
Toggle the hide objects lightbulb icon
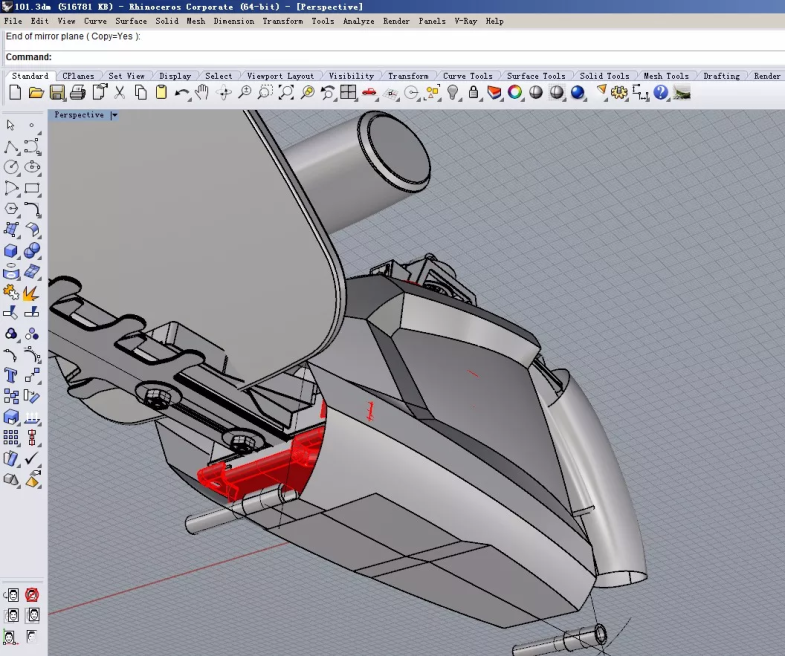pyautogui.click(x=453, y=93)
